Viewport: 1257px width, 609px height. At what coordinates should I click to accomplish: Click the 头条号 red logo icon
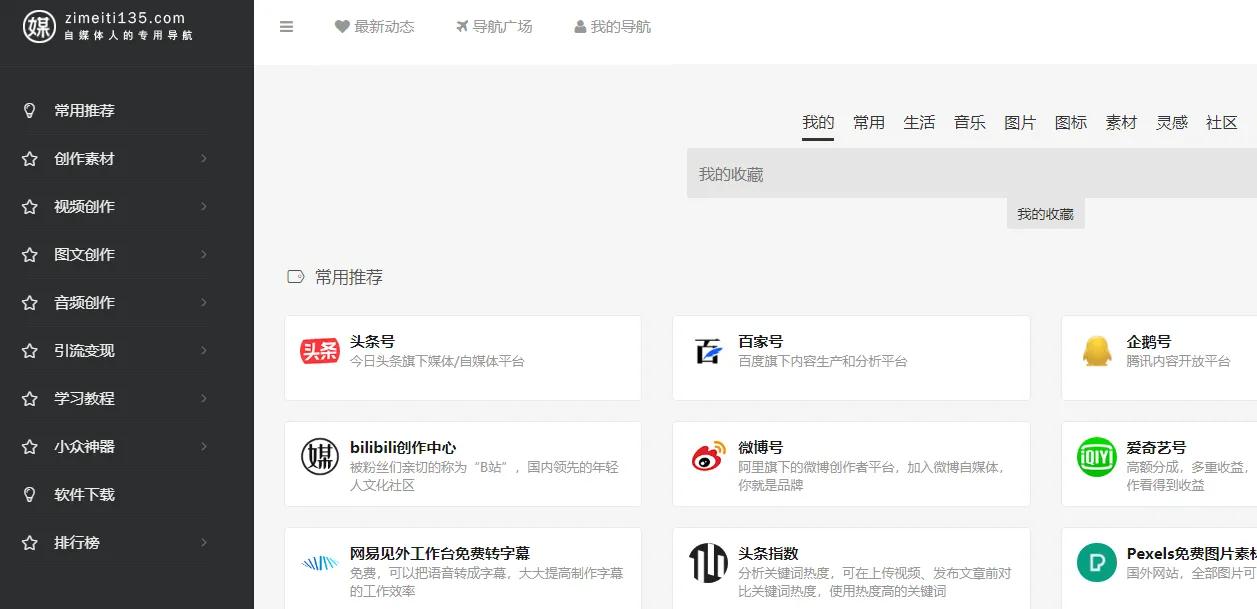click(320, 351)
